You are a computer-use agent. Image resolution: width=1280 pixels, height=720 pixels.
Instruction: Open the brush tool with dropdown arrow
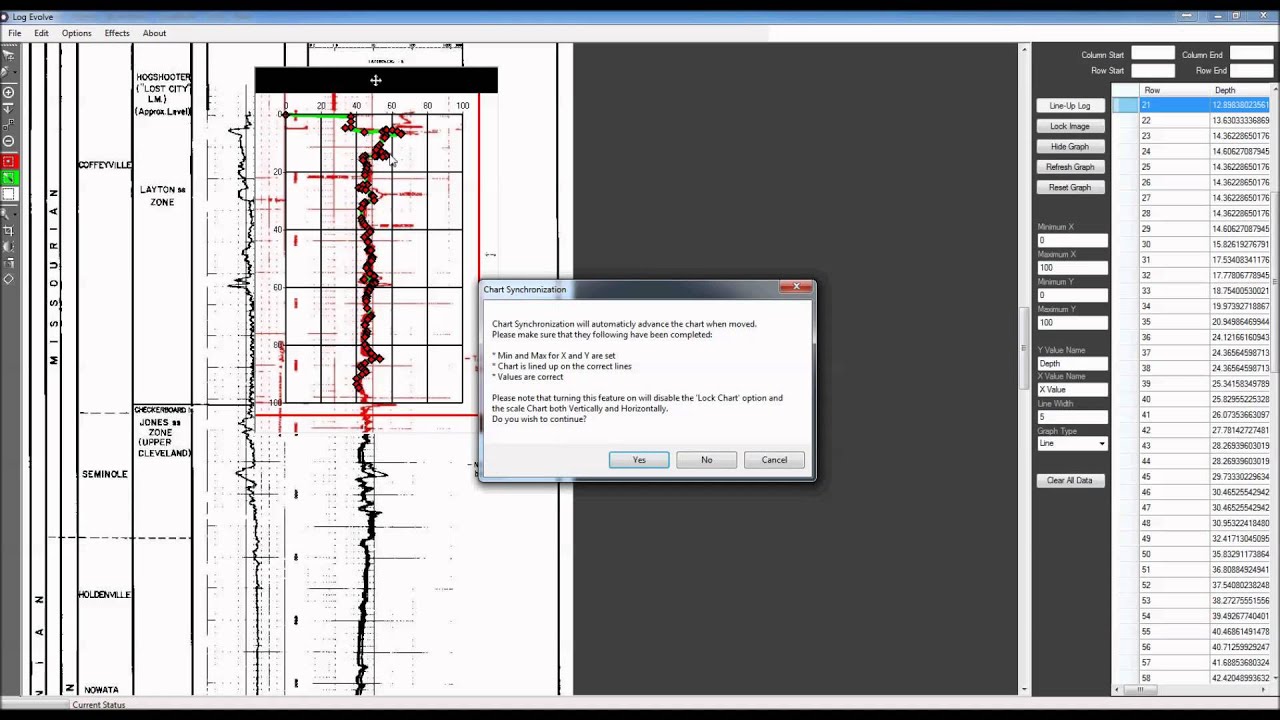click(x=9, y=72)
